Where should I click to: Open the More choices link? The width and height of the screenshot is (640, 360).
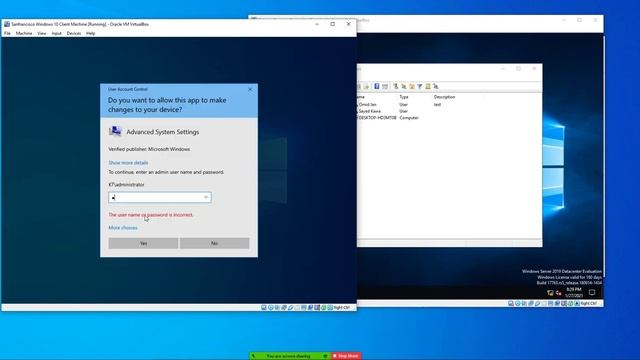pyautogui.click(x=123, y=227)
